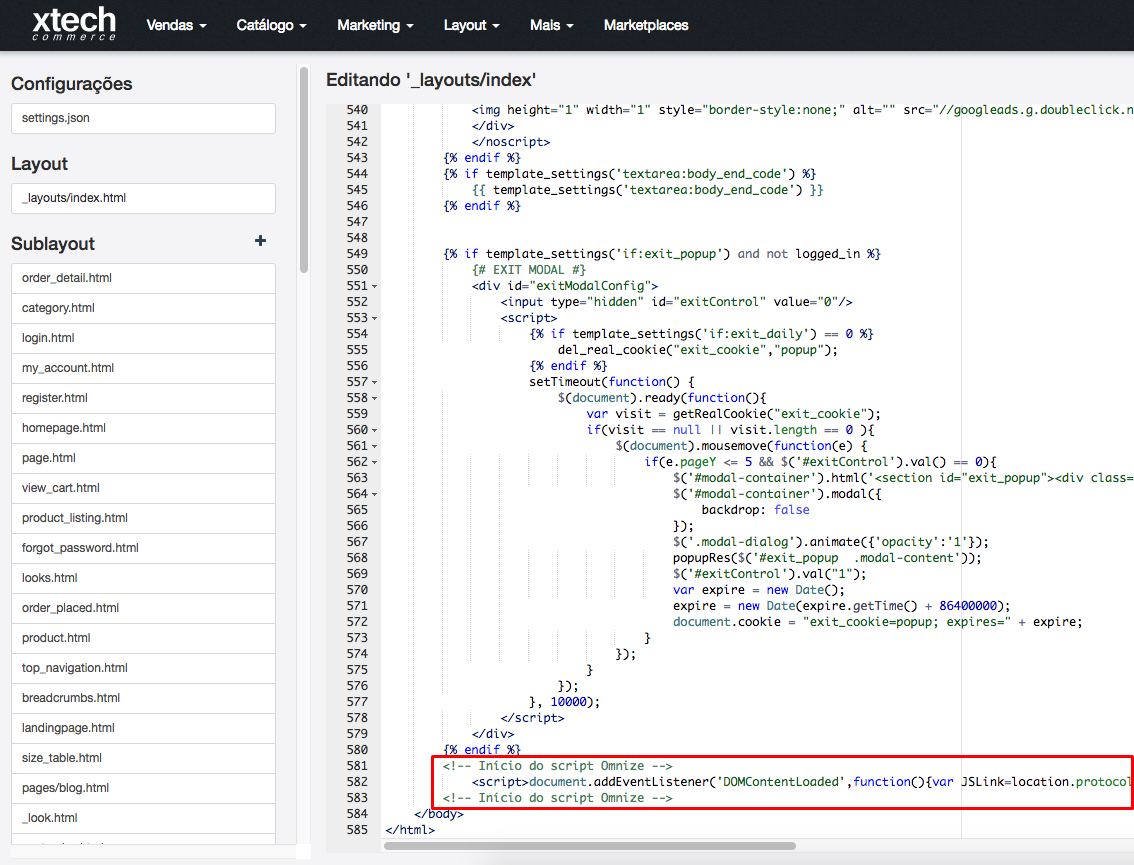Image resolution: width=1134 pixels, height=865 pixels.
Task: Open the Layout dropdown menu
Action: (472, 25)
